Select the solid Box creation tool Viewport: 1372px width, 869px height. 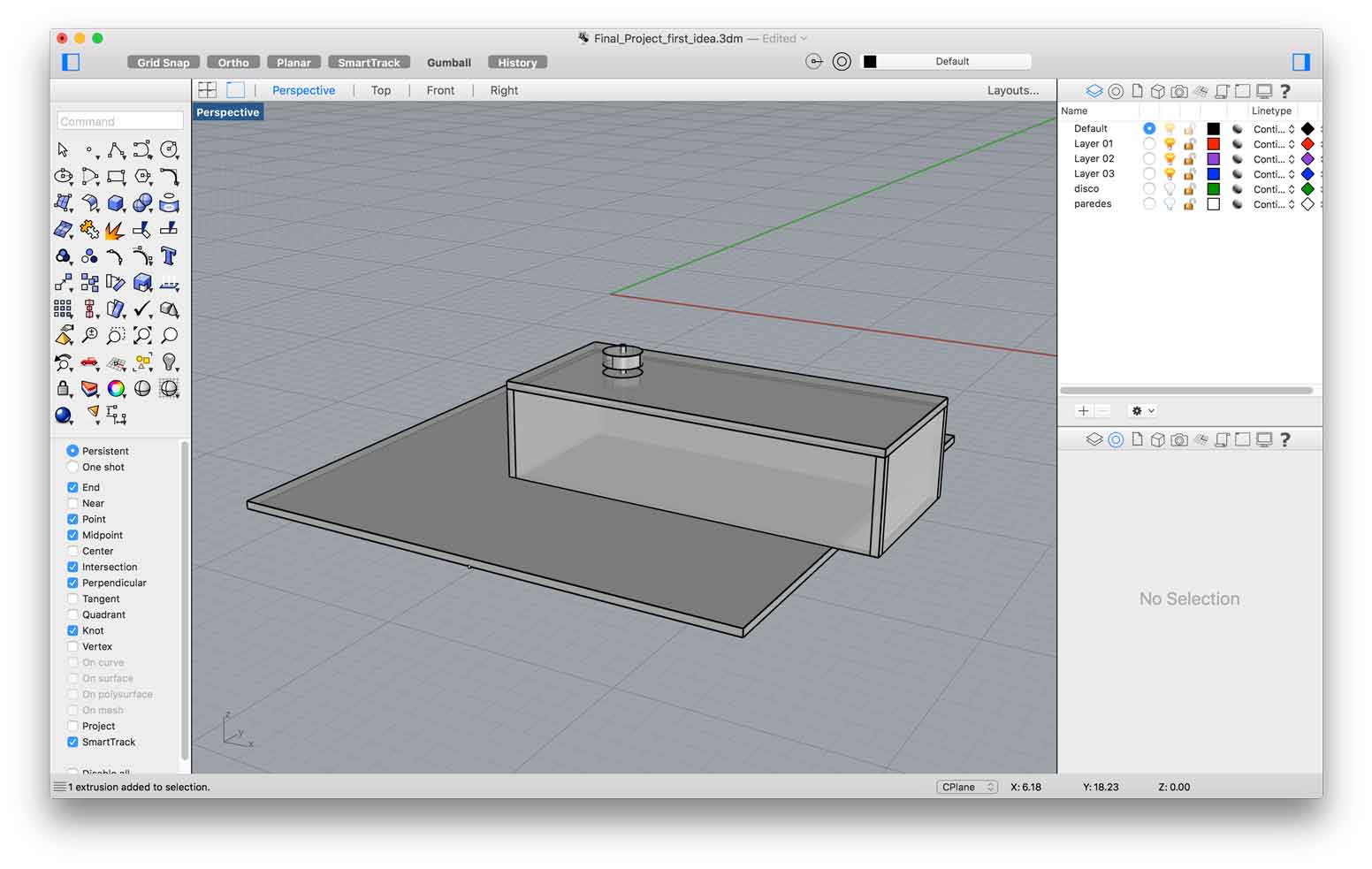(116, 202)
